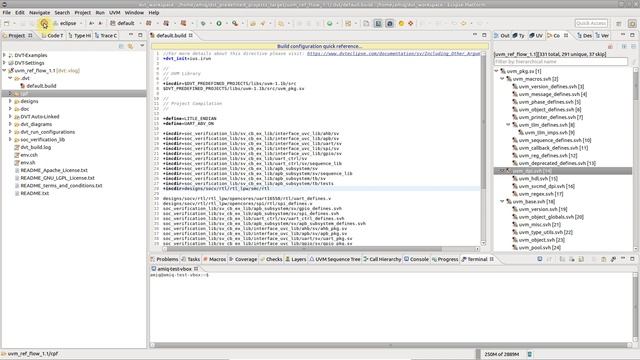The height and width of the screenshot is (360, 640).
Task: Click garbage collector icon in status bar
Action: [529, 354]
